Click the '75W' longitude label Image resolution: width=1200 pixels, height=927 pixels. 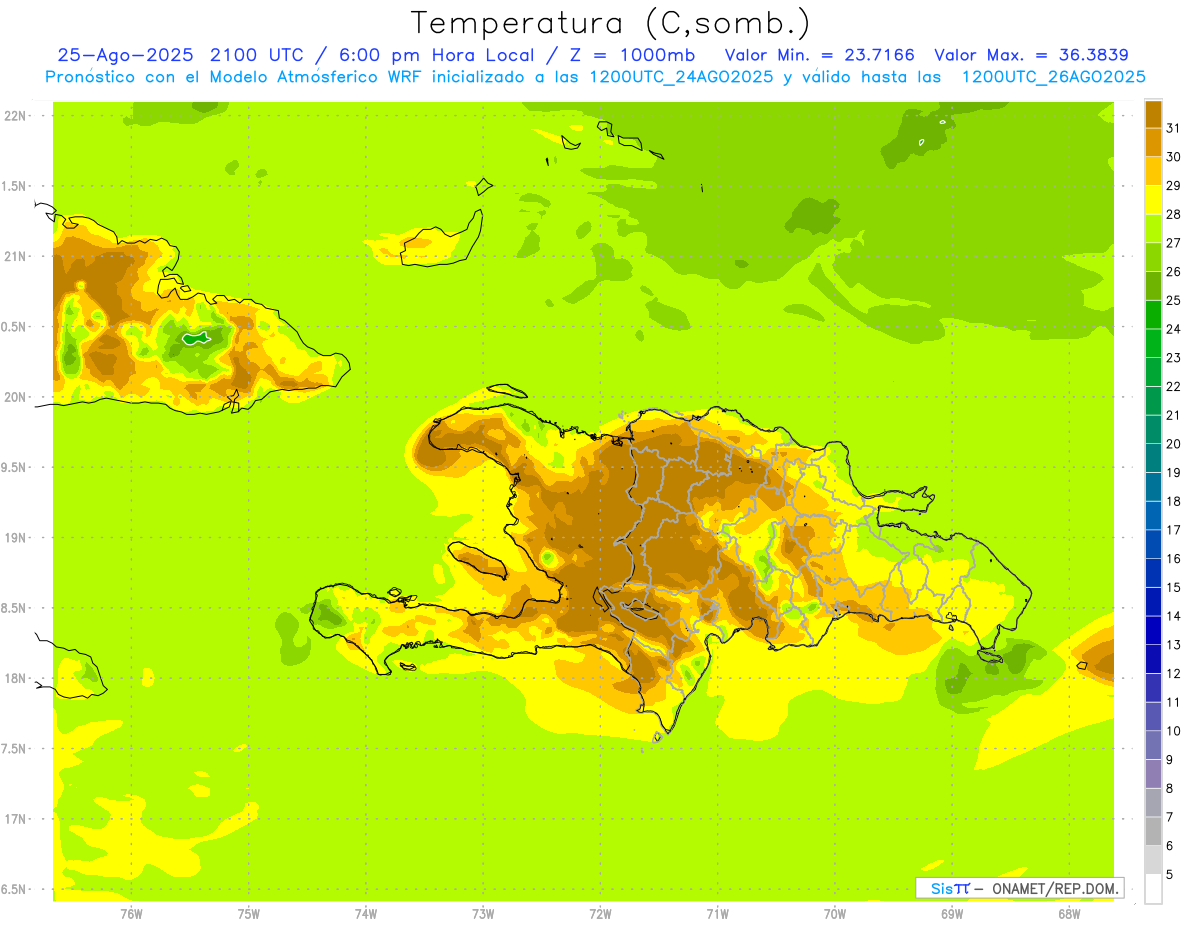pyautogui.click(x=248, y=913)
